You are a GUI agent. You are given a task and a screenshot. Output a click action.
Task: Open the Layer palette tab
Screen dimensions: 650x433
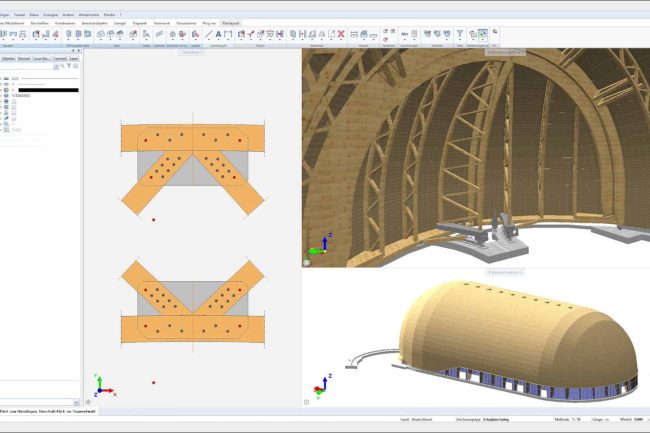pos(74,60)
